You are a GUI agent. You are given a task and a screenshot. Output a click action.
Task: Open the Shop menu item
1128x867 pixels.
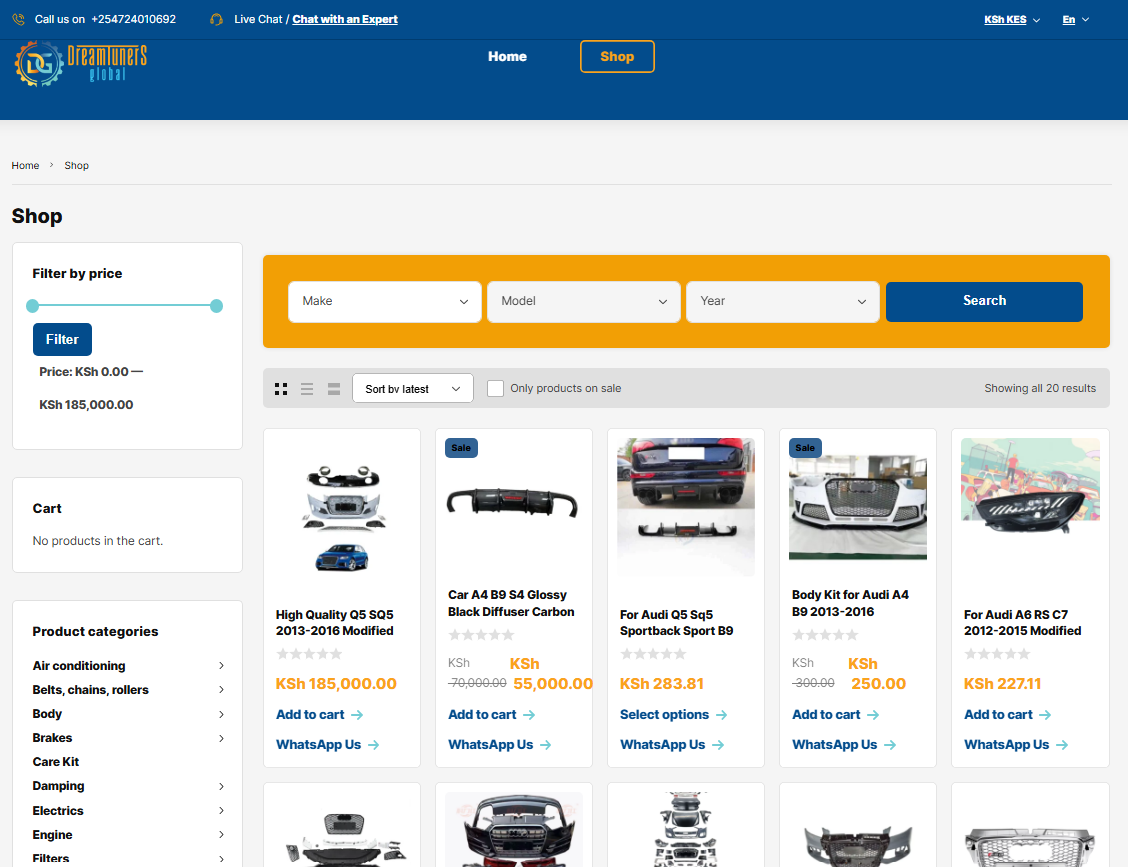click(617, 57)
